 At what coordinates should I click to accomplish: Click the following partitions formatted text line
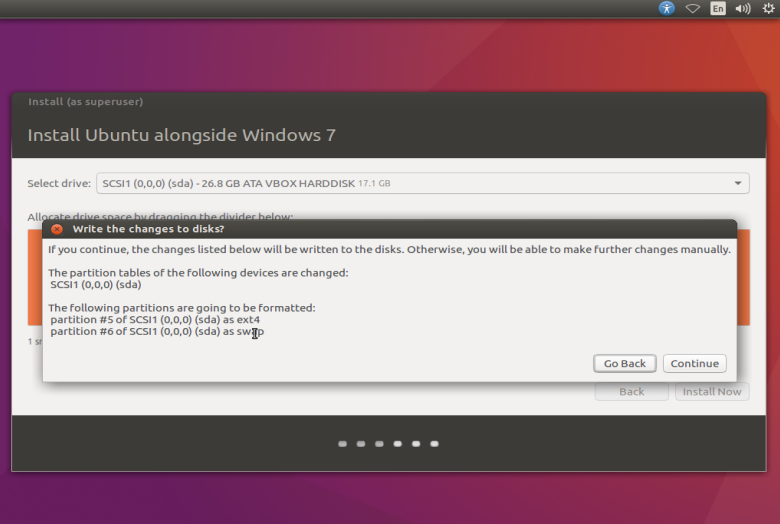click(182, 308)
